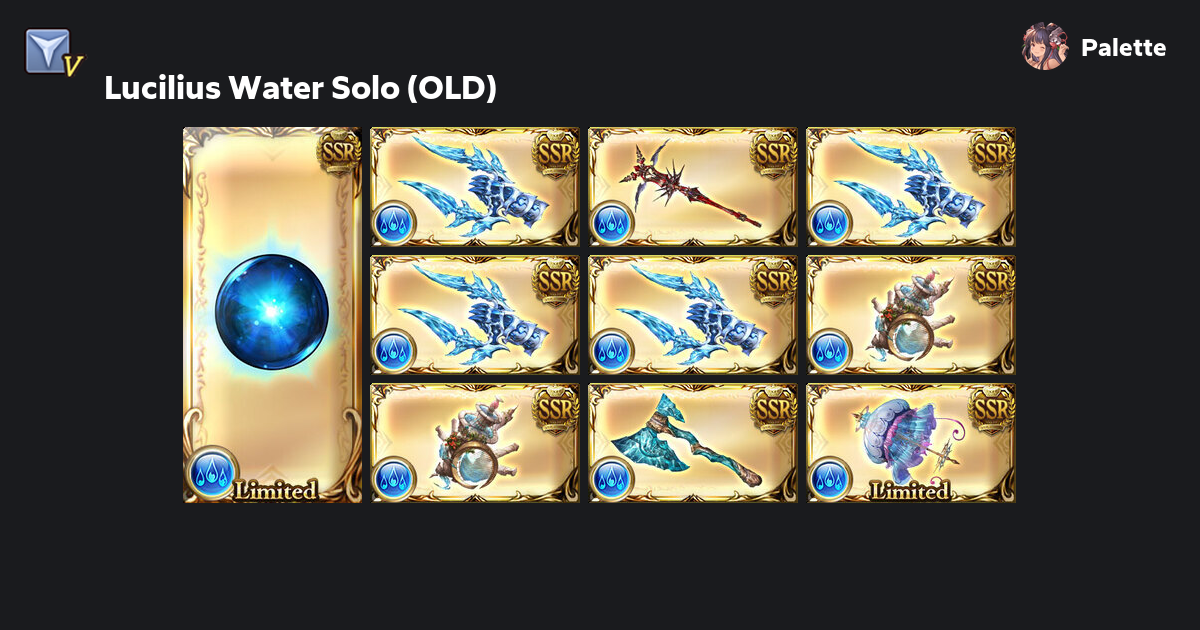Click SSR badge on jellyfish weapon card
The image size is (1200, 630).
coord(993,408)
